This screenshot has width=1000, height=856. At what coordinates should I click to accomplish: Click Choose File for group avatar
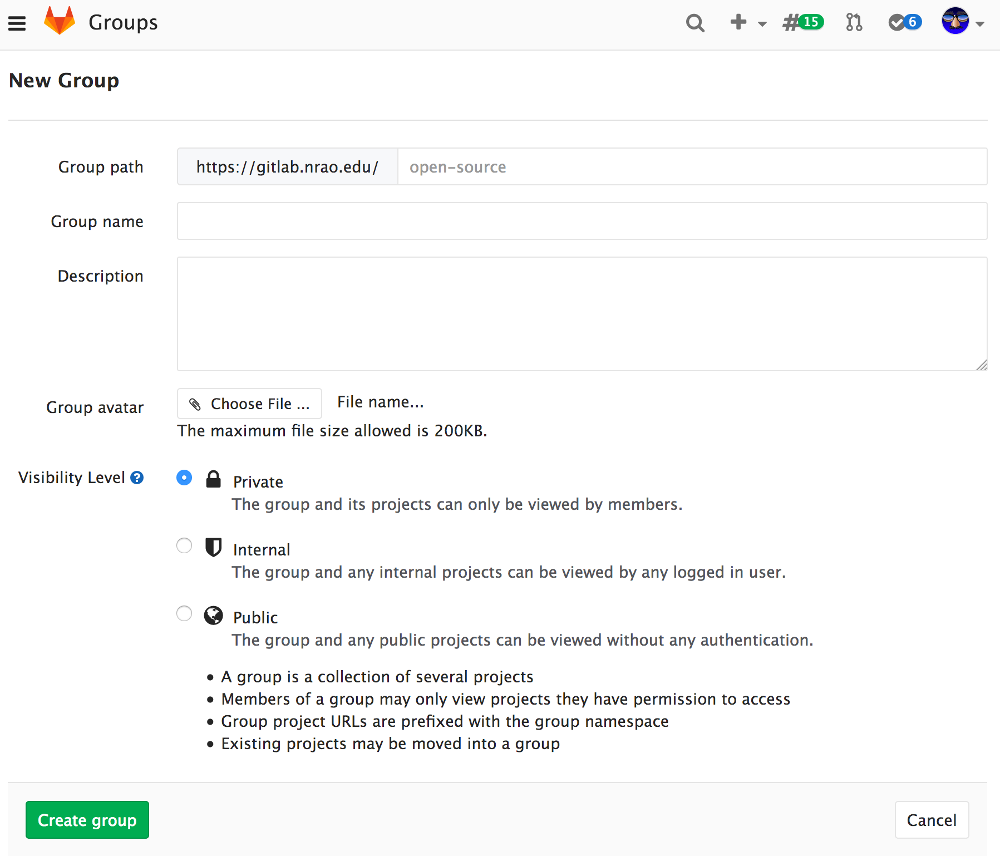tap(250, 404)
